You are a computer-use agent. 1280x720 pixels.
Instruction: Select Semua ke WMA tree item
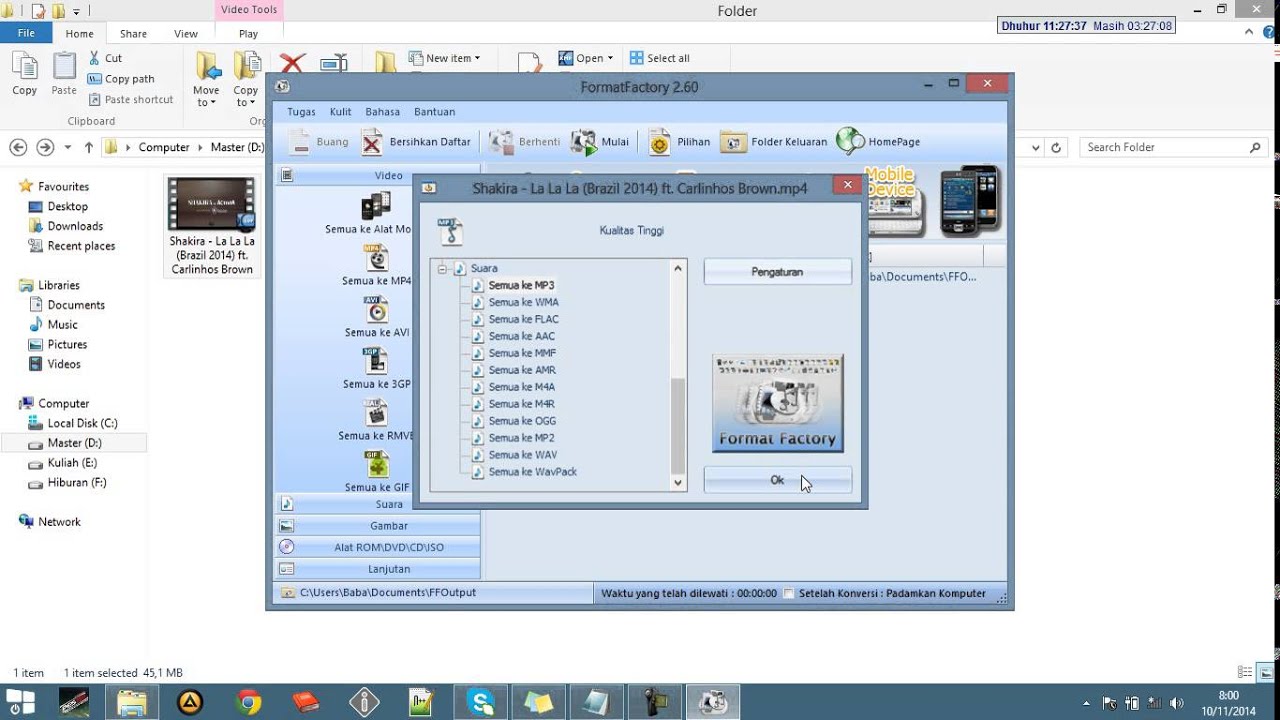click(x=523, y=302)
